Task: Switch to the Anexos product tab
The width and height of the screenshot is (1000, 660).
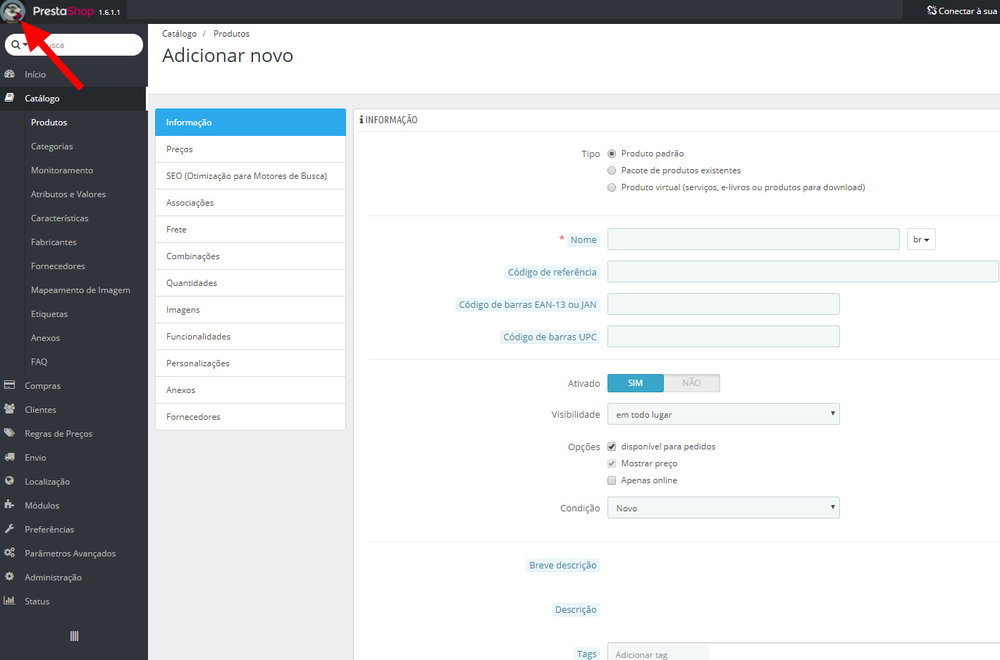Action: tap(250, 390)
